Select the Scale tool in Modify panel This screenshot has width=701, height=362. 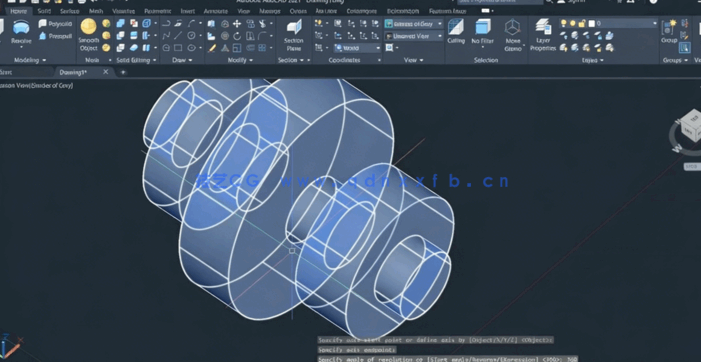pyautogui.click(x=237, y=48)
